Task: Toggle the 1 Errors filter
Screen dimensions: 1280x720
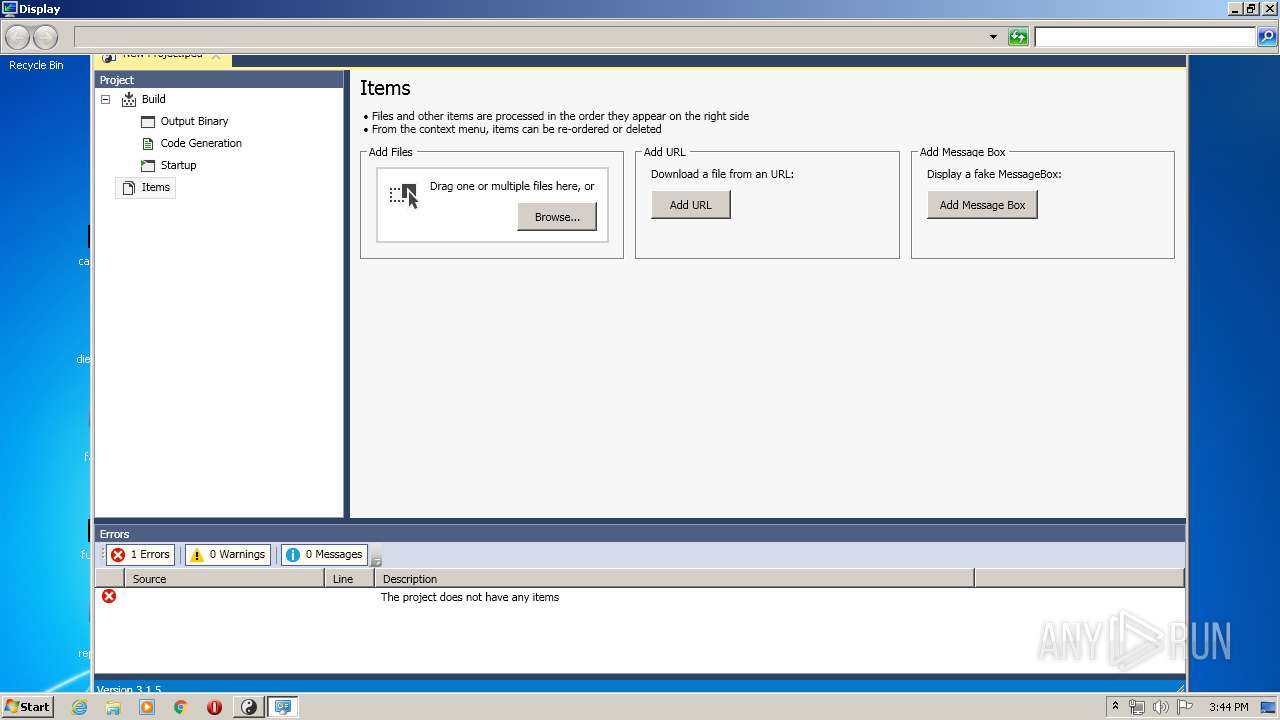Action: coord(141,554)
